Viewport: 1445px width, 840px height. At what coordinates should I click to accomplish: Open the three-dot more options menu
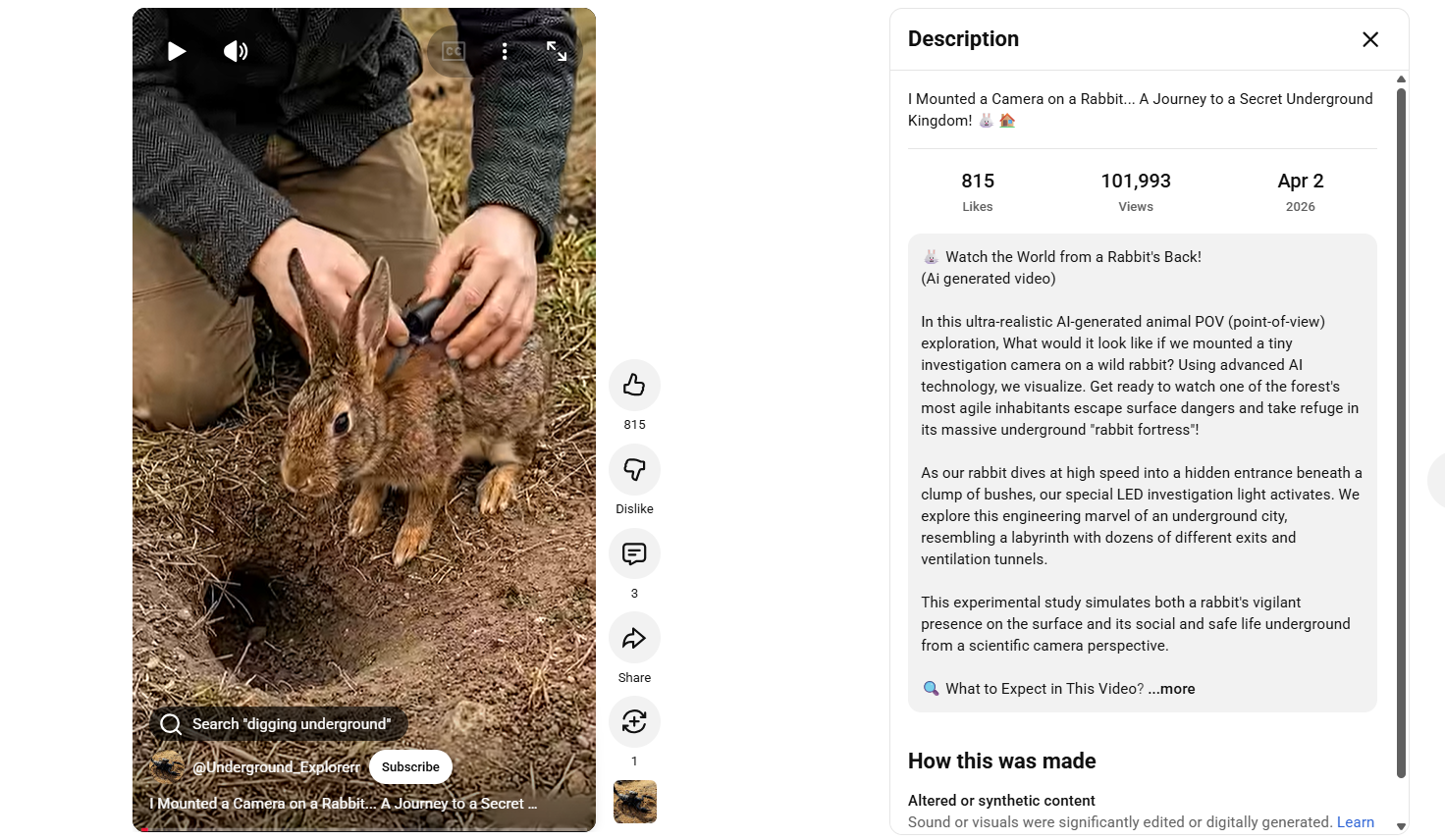click(505, 51)
